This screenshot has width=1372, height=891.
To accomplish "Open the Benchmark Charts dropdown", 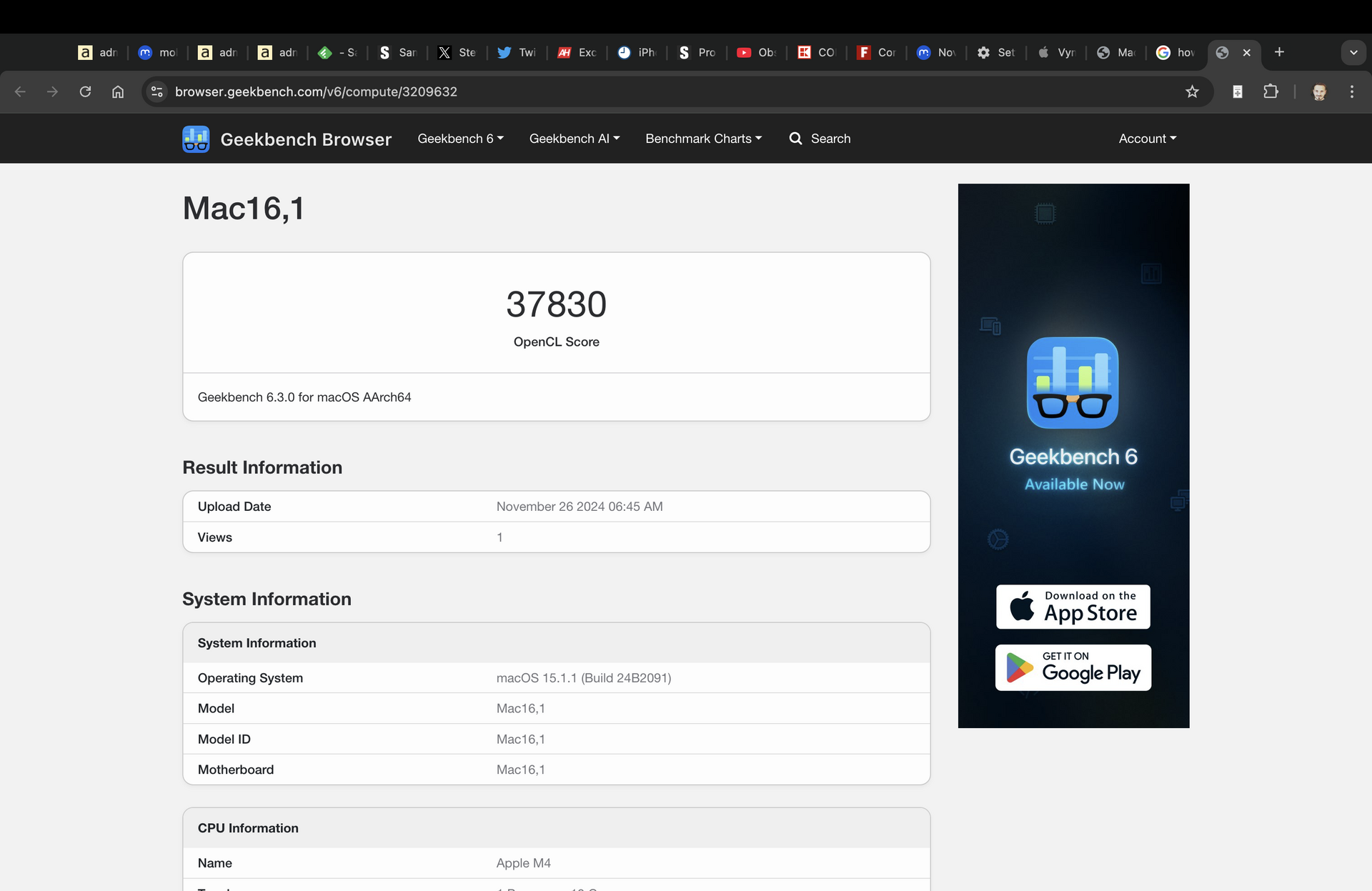I will pyautogui.click(x=703, y=139).
